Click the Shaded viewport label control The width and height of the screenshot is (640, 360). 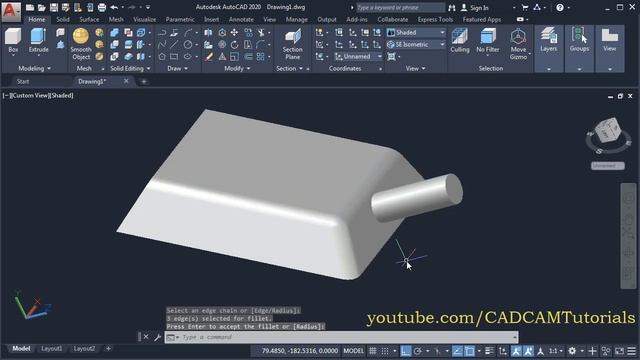[62, 95]
